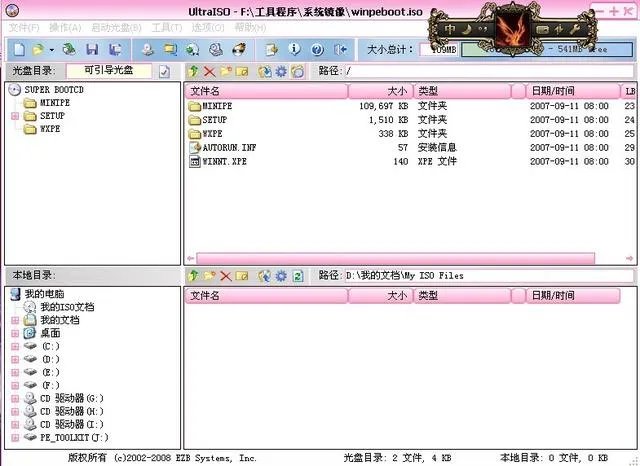Expand the CD drive (G:) tree node
This screenshot has width=640, height=466.
pyautogui.click(x=15, y=398)
